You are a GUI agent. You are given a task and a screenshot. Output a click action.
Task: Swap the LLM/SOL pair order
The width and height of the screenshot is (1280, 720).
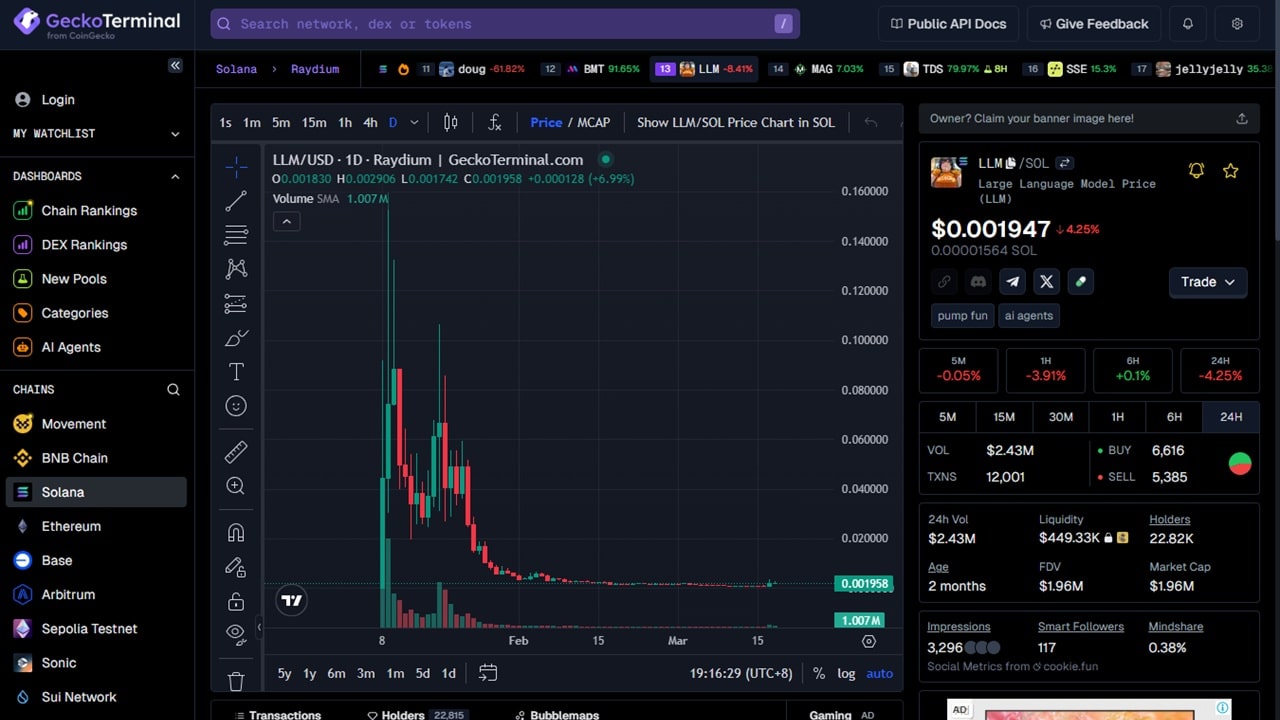click(1065, 163)
